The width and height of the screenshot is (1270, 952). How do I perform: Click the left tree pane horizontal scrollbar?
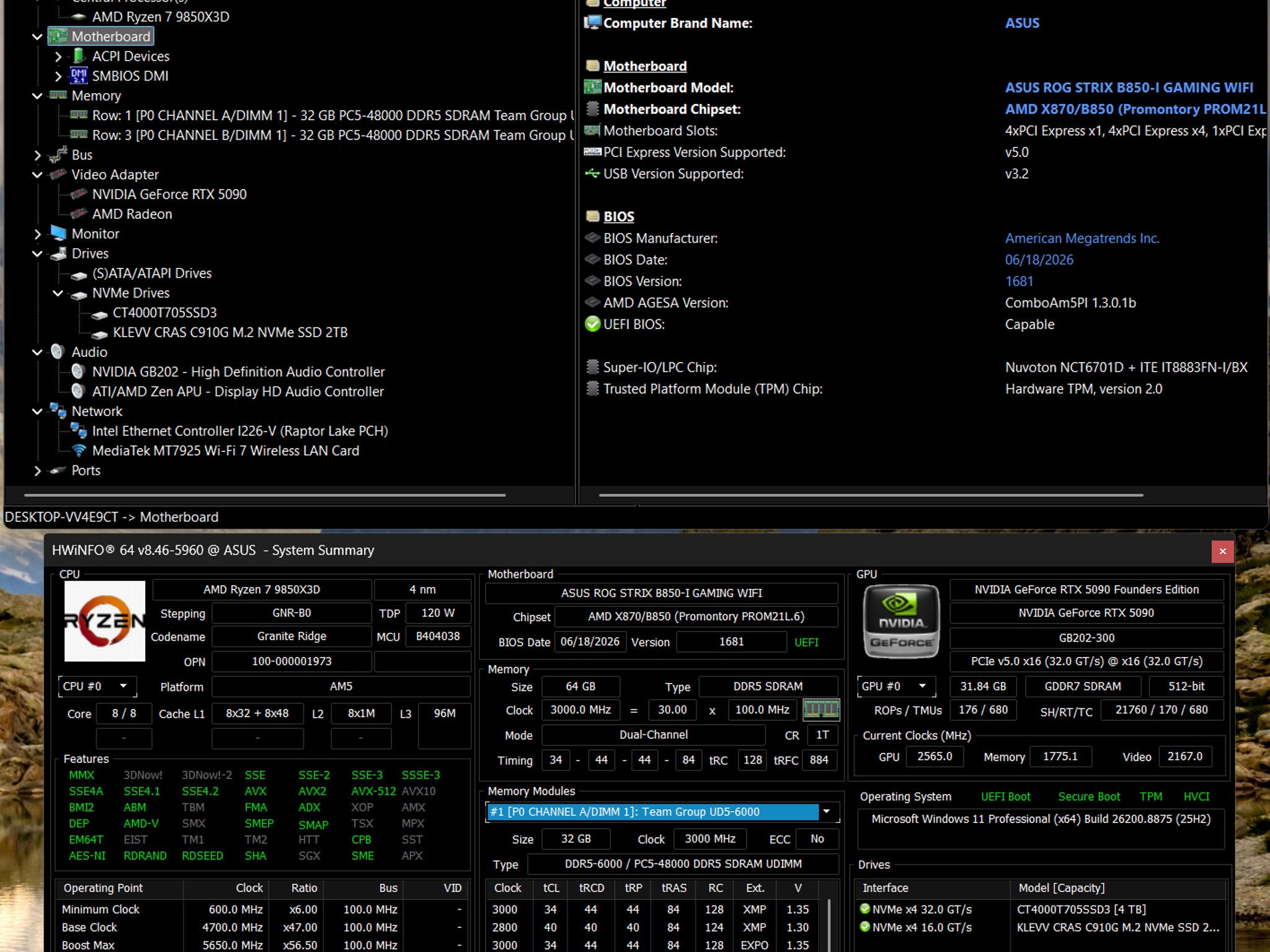(265, 495)
